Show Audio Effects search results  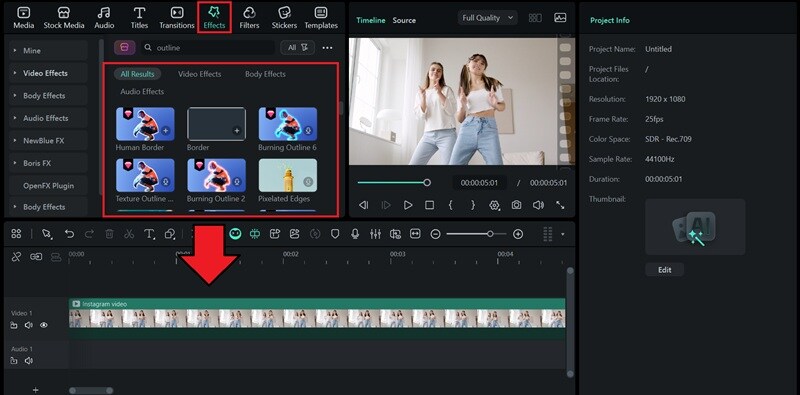(x=142, y=91)
